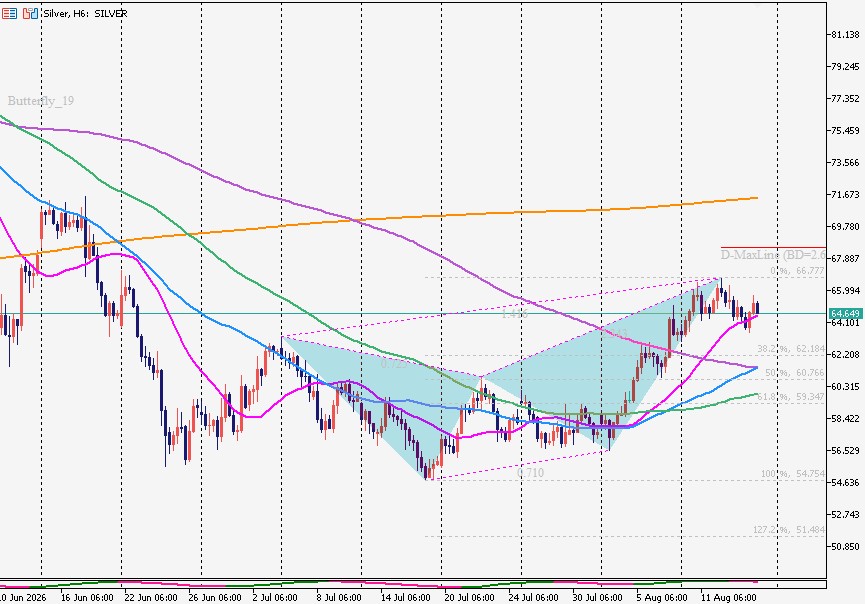This screenshot has width=865, height=604.
Task: Click the '2 Jul 06:00' time label
Action: (275, 598)
